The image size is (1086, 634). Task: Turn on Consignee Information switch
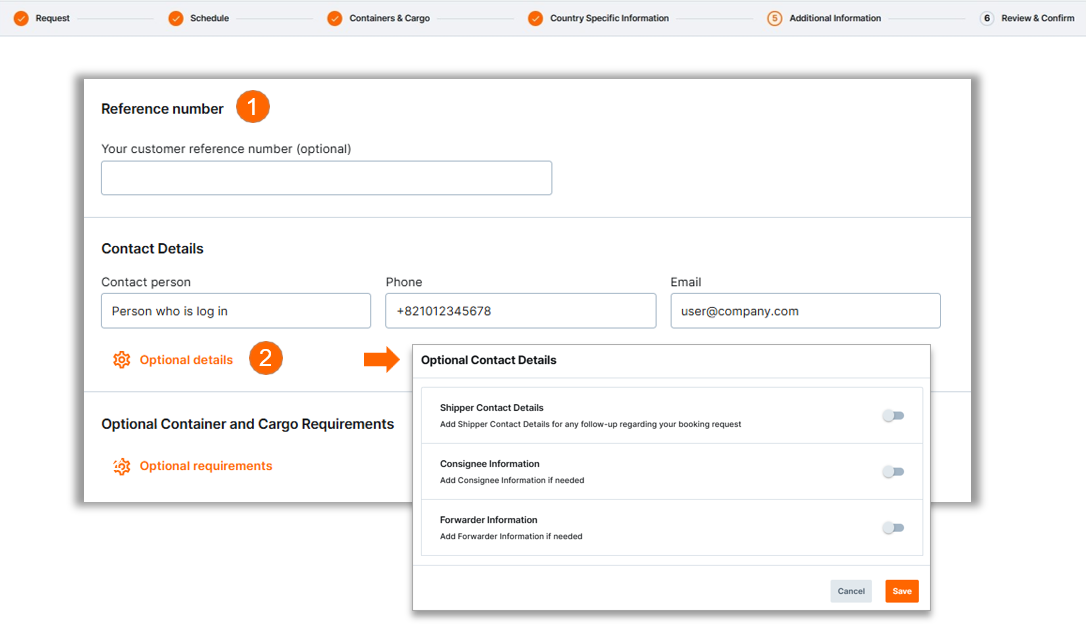[893, 472]
